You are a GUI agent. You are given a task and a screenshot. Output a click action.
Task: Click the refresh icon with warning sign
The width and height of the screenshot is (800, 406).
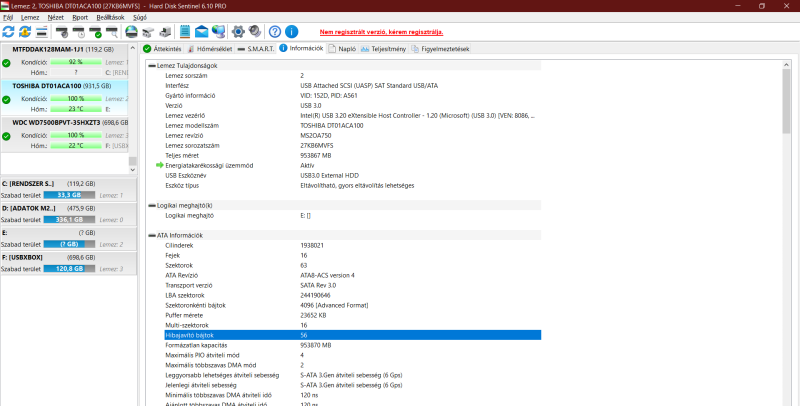coord(25,32)
